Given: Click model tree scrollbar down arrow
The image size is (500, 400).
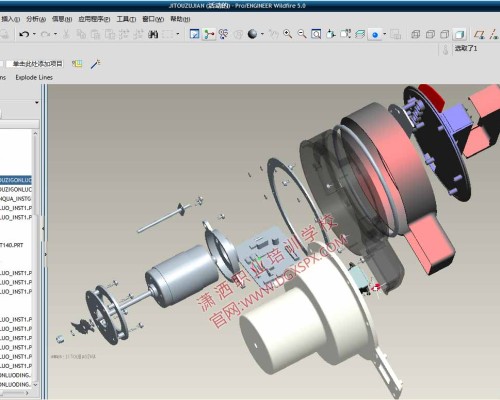Looking at the screenshot, I should coord(35,385).
